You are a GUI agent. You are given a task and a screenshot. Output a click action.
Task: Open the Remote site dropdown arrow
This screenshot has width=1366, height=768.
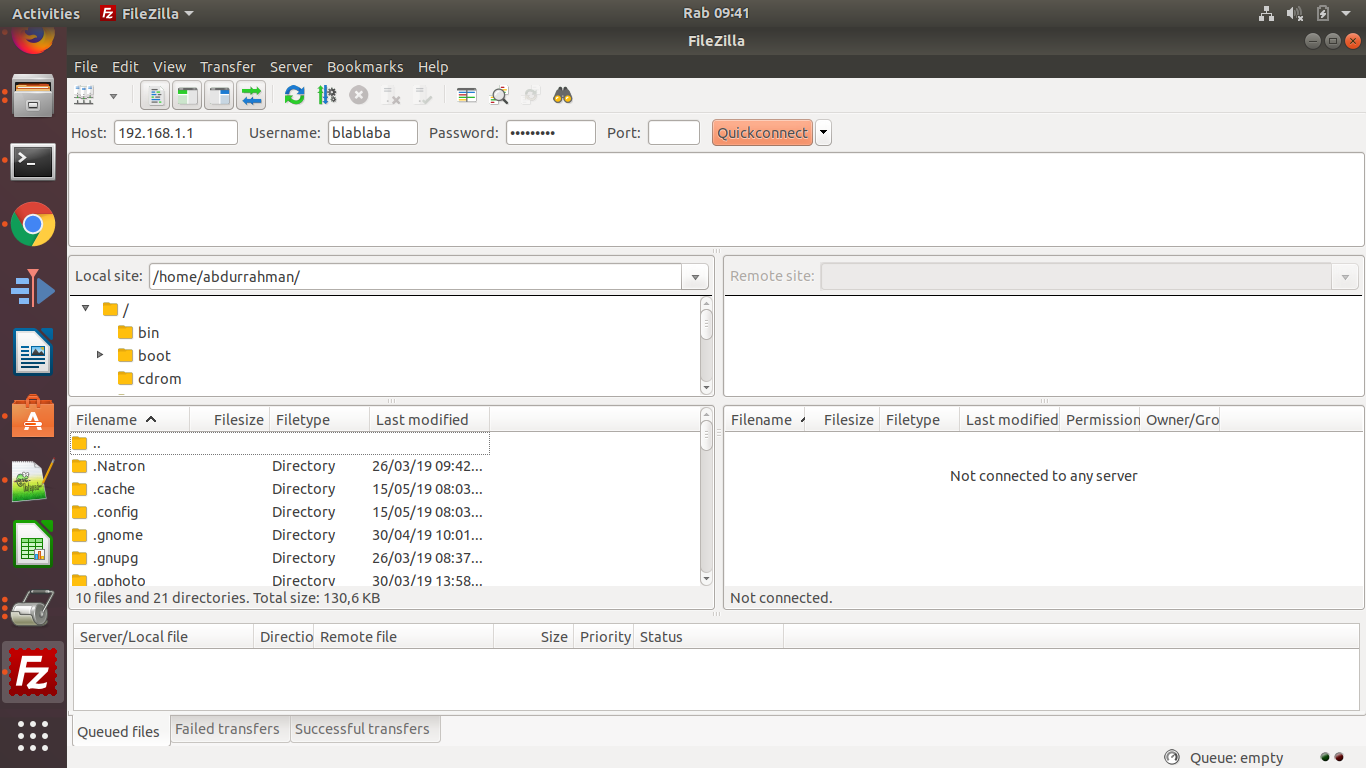(x=1345, y=277)
